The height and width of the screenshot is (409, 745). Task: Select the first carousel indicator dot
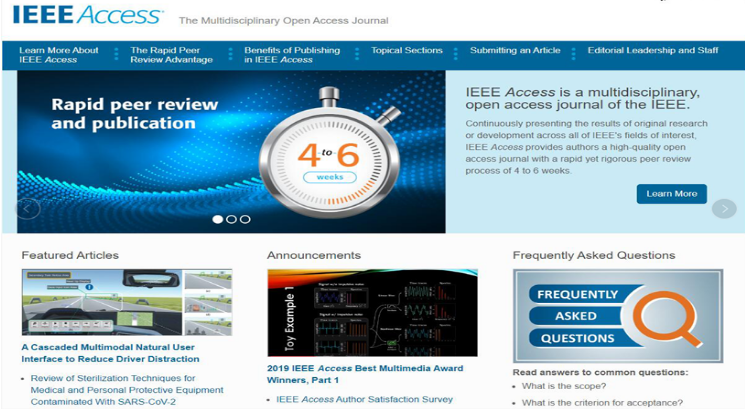(216, 219)
